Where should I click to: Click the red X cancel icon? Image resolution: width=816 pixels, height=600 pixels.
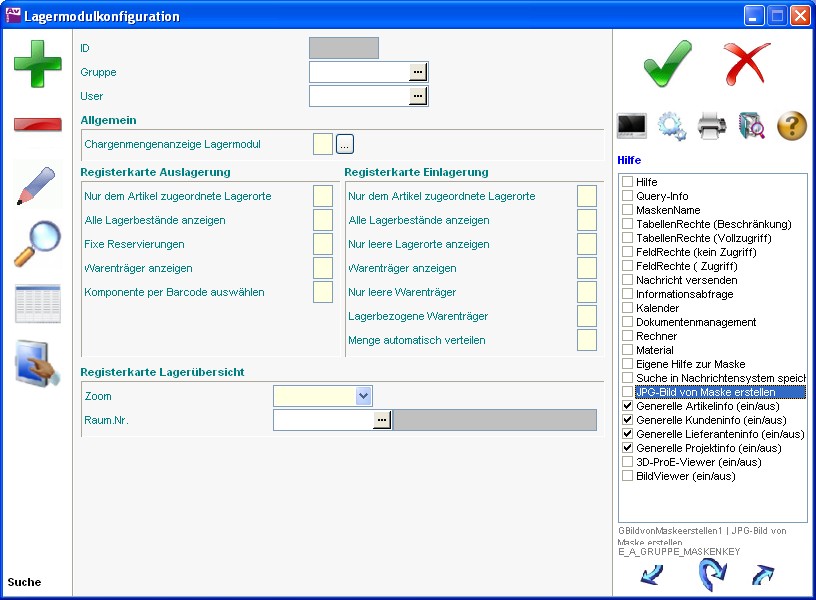pyautogui.click(x=747, y=64)
